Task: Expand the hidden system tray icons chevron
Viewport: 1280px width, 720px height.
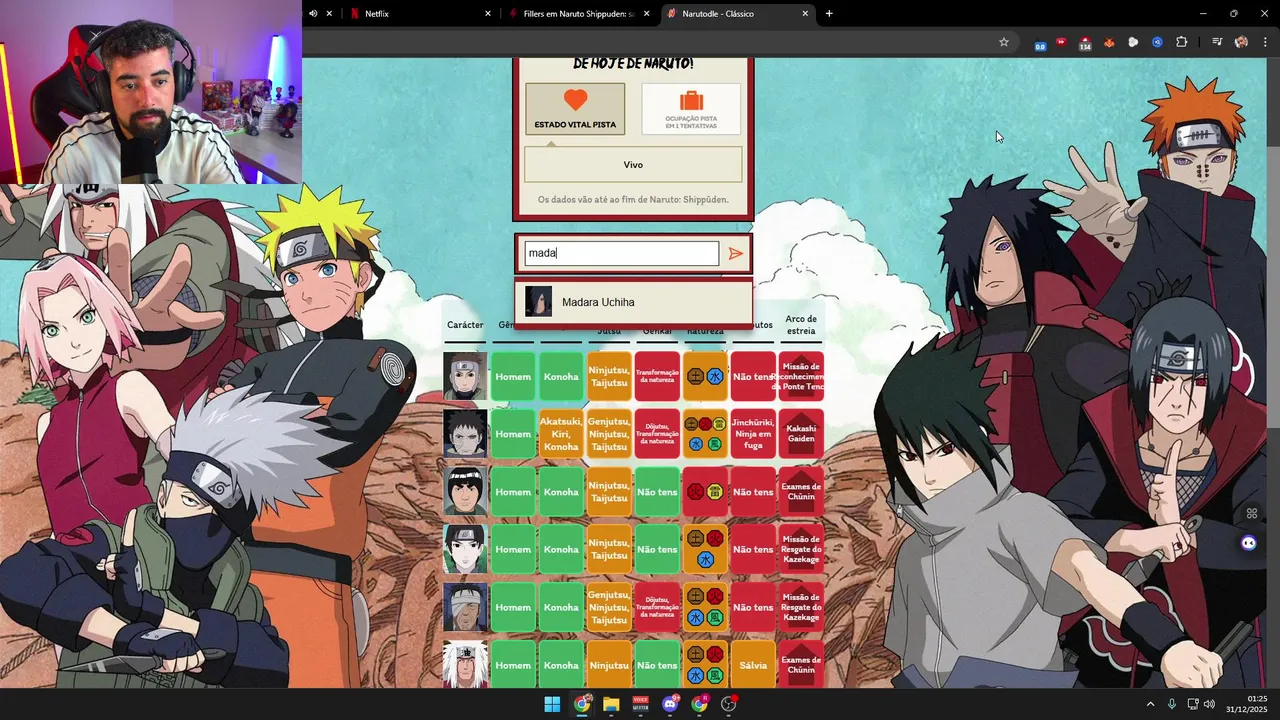Action: [x=1150, y=704]
